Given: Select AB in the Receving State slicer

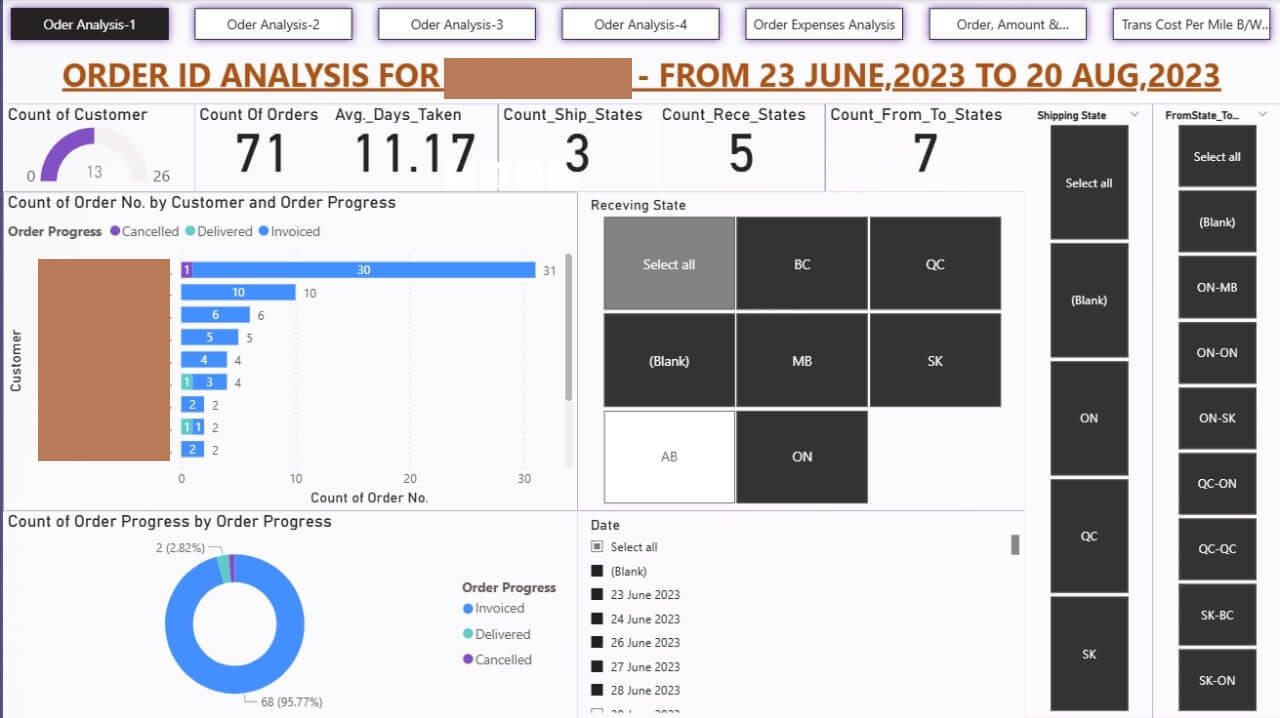Looking at the screenshot, I should 669,457.
